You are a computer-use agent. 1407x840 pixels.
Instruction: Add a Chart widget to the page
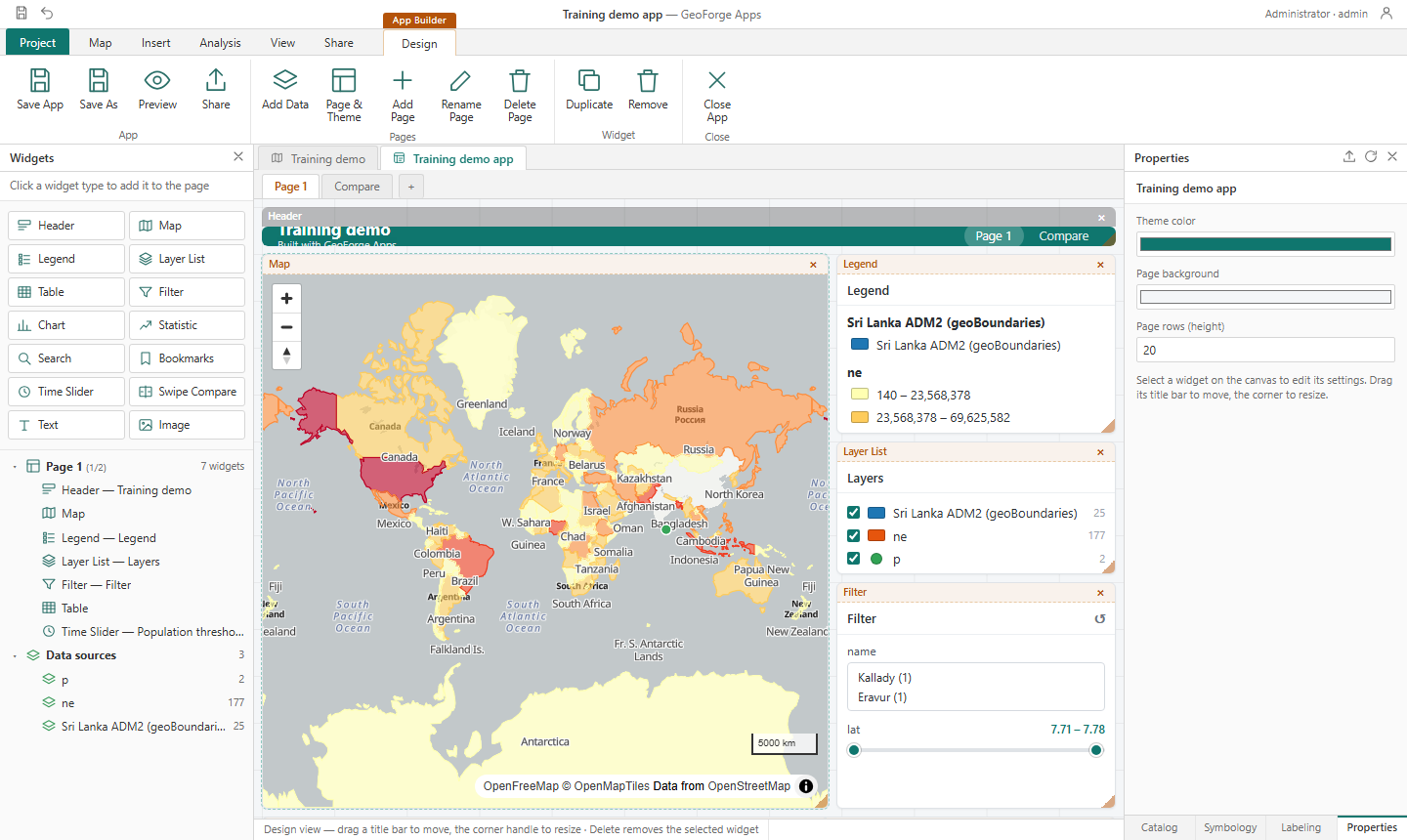[67, 325]
